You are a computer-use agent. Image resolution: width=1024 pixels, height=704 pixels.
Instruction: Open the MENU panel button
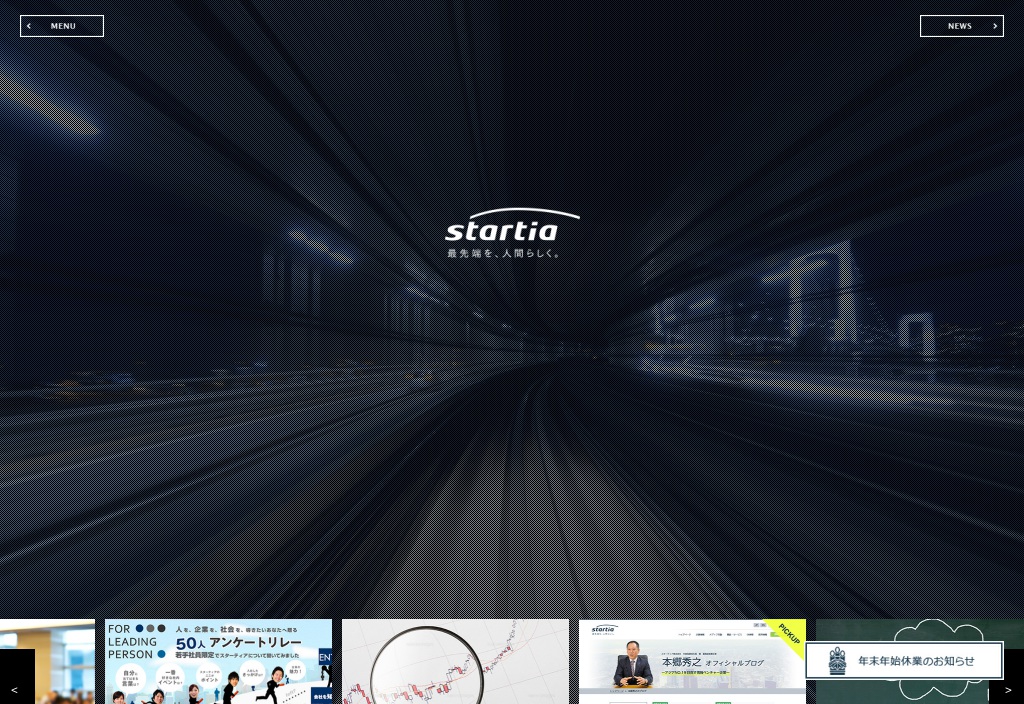(62, 26)
